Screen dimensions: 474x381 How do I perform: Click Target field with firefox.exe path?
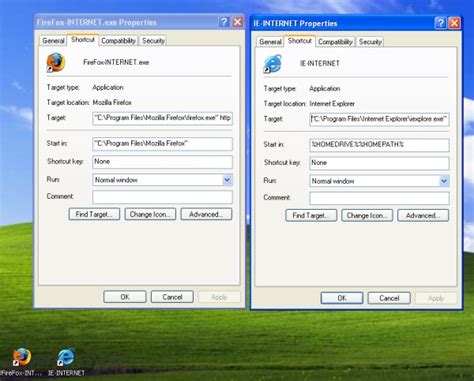(x=162, y=118)
